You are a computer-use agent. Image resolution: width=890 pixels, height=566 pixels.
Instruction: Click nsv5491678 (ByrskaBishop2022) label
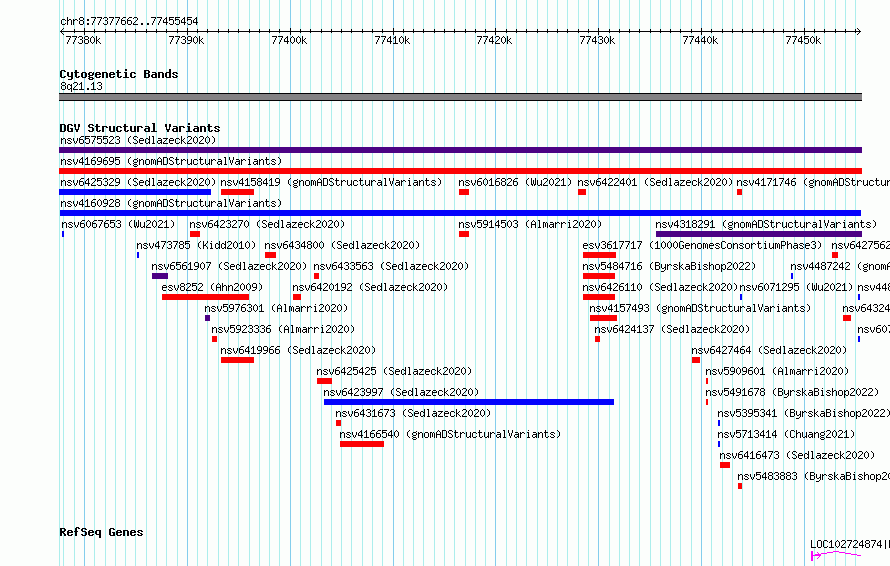tap(792, 392)
